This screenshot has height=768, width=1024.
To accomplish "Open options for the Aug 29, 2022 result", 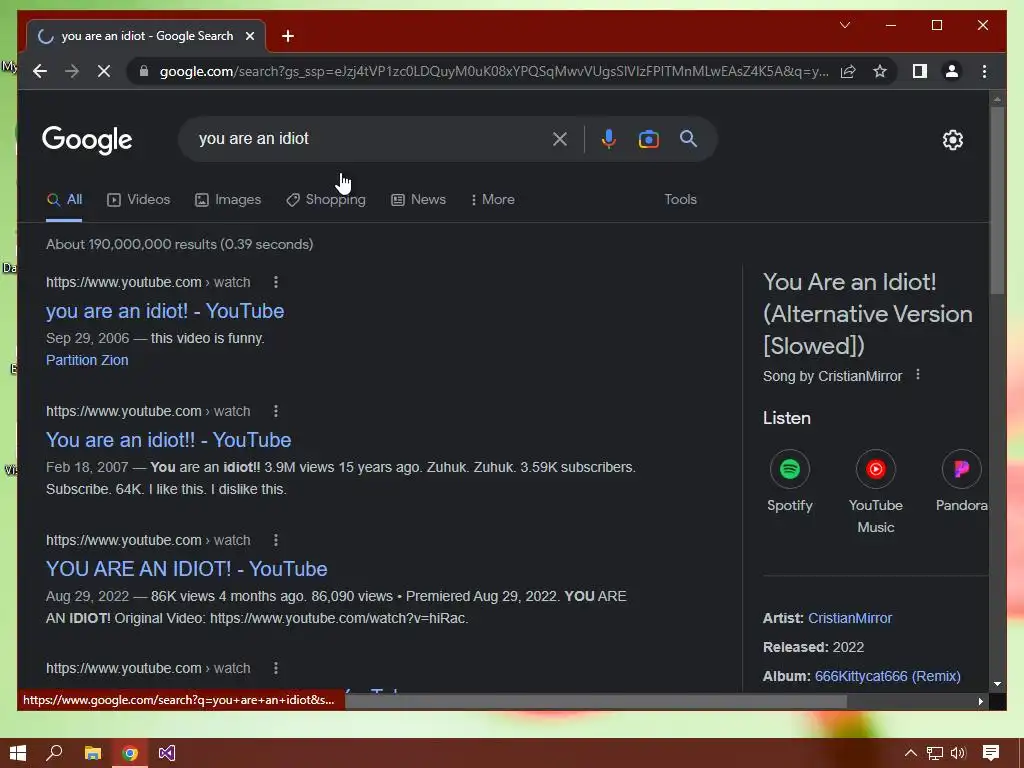I will (x=276, y=540).
